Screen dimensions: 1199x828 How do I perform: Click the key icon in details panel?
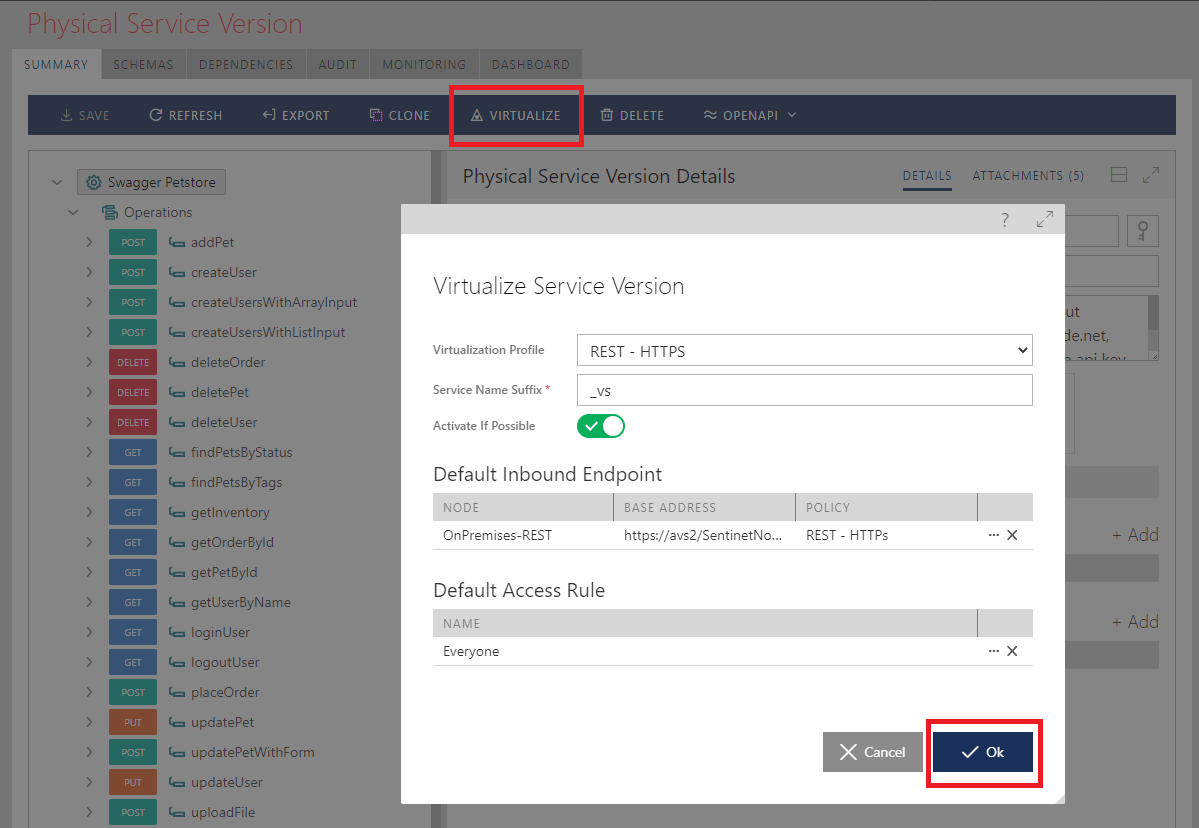[1142, 231]
